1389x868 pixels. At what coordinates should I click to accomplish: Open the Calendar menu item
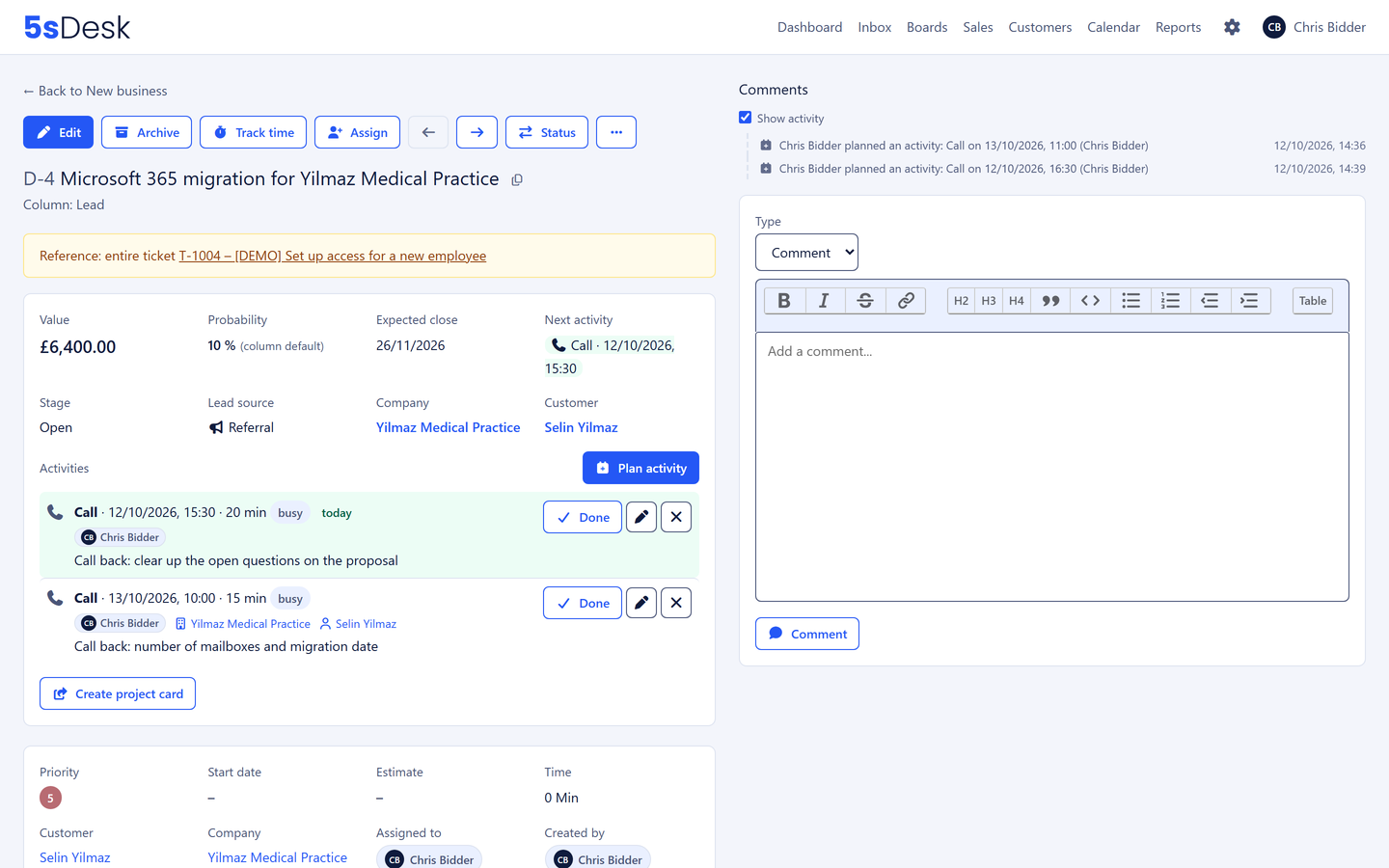pyautogui.click(x=1113, y=27)
